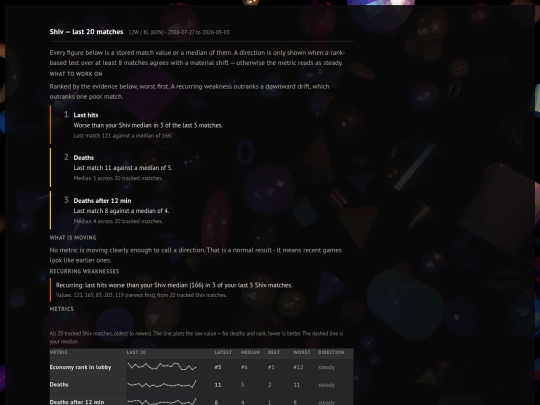The image size is (540, 405).
Task: Select the 'METRICS' section label
Action: [62, 309]
